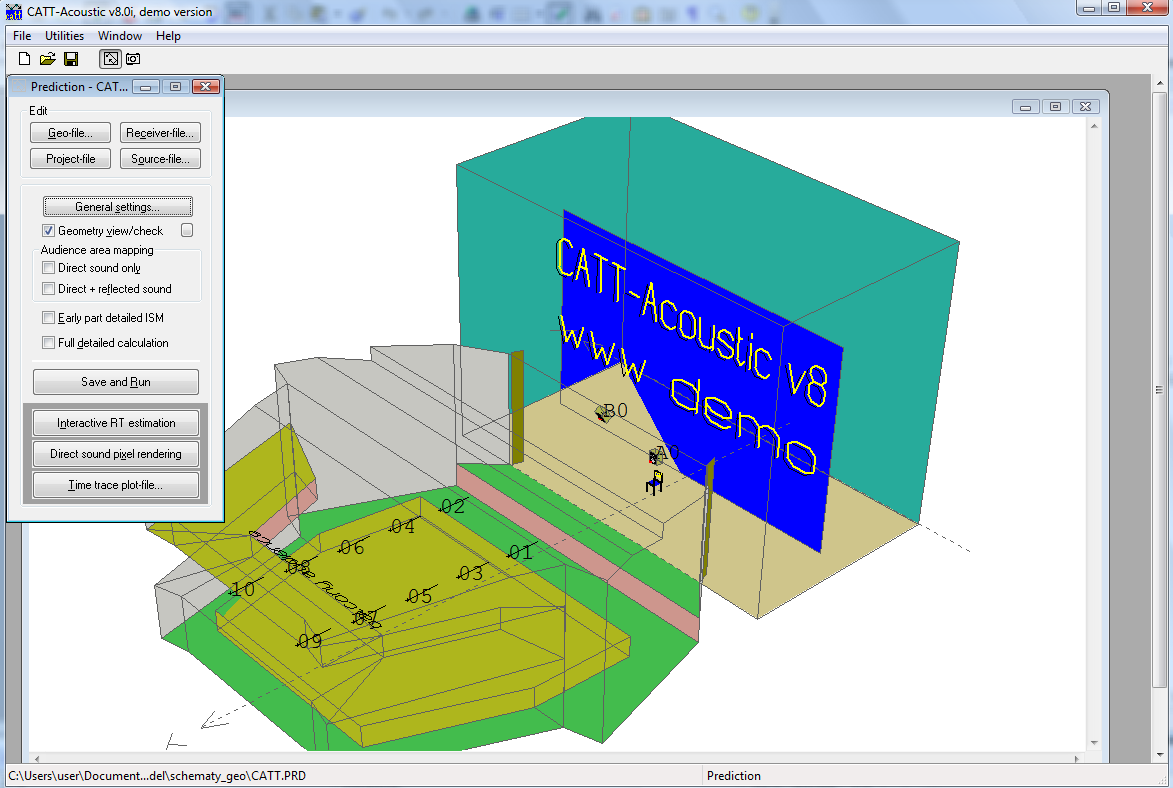This screenshot has width=1173, height=788.
Task: Click geometry view horizontal scrollbar right arrow
Action: coord(1077,758)
